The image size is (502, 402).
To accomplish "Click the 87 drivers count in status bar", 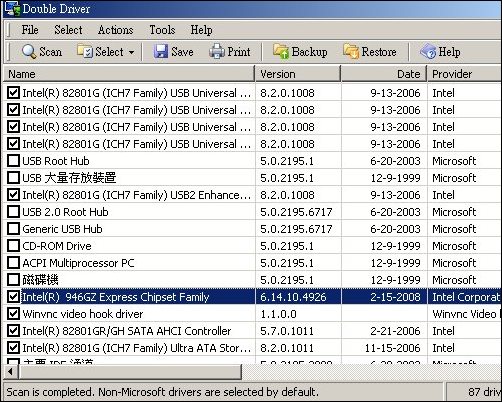I will click(484, 392).
